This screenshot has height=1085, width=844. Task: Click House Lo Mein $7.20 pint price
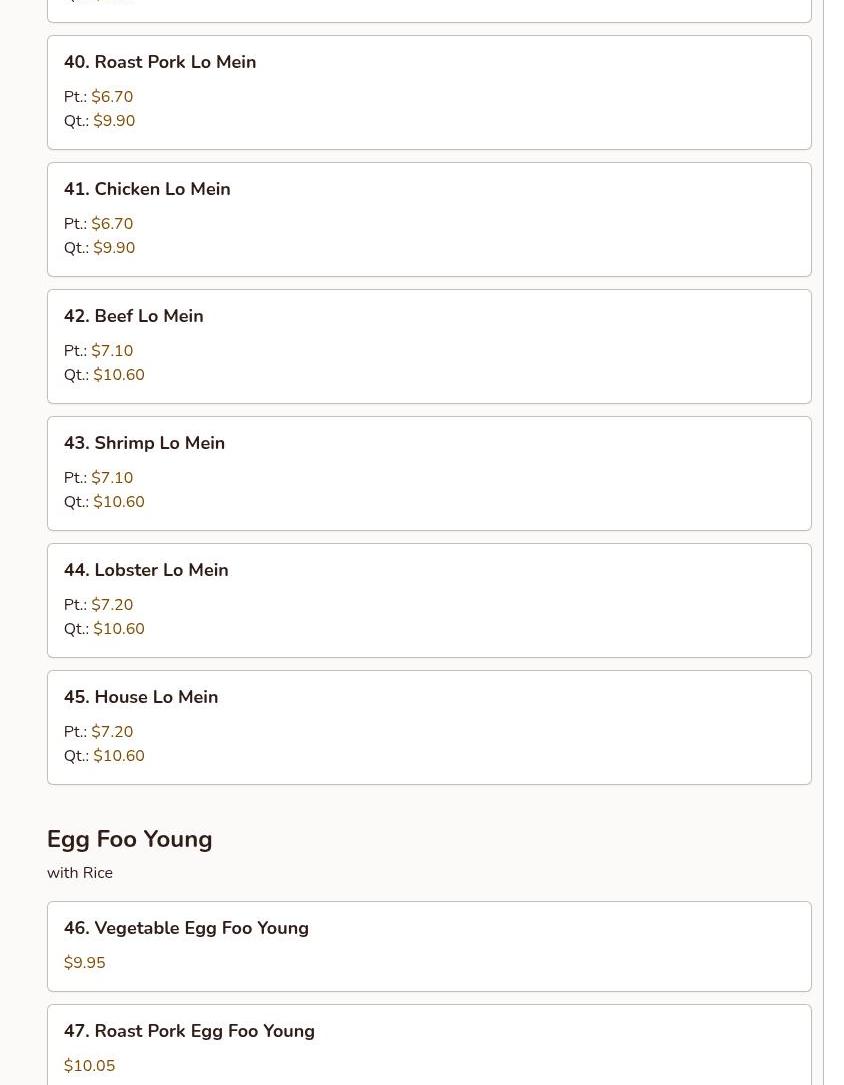coord(112,732)
